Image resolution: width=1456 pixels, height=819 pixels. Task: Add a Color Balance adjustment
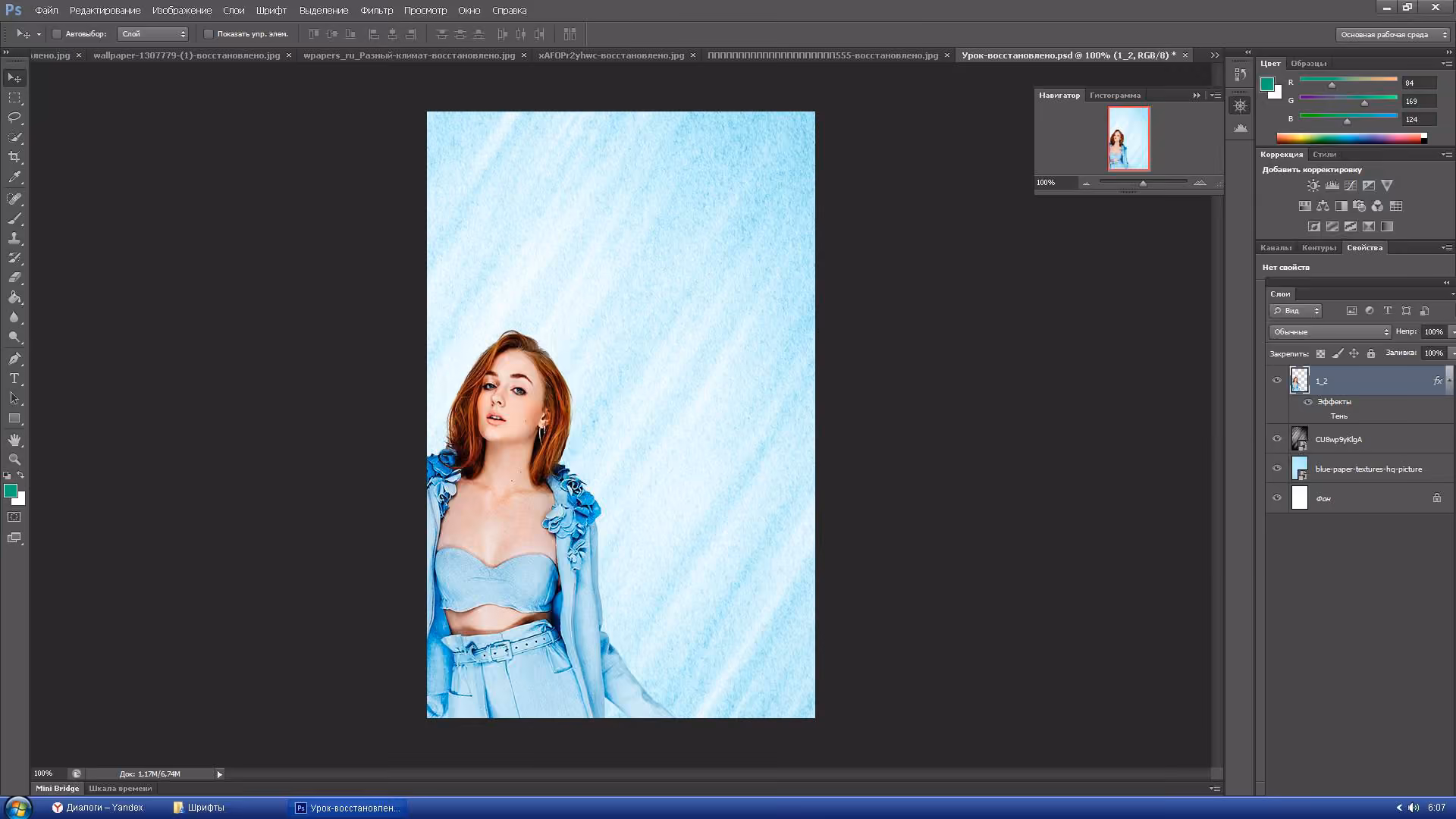coord(1323,206)
